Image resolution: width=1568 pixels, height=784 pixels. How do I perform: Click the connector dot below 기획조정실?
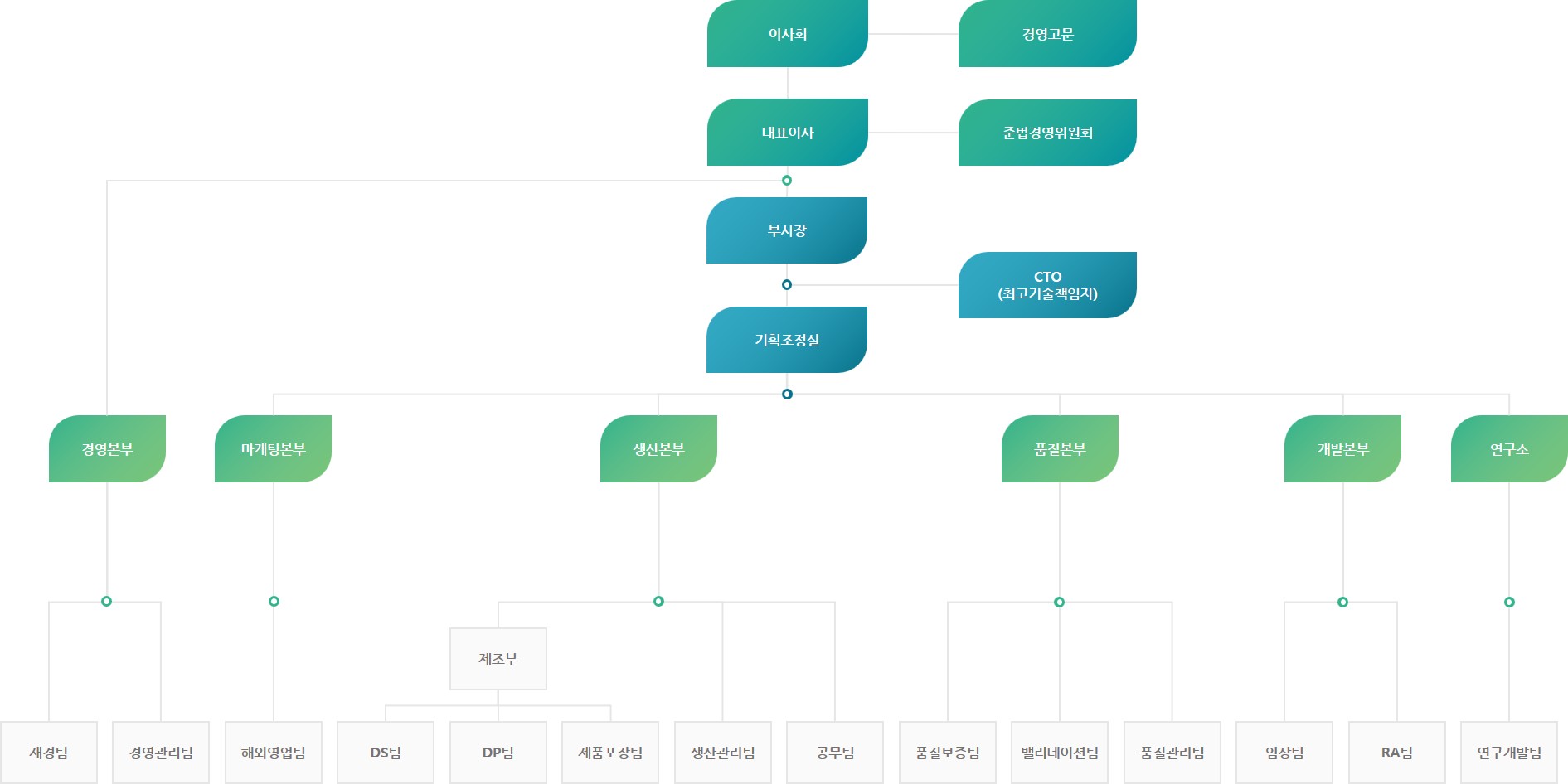pyautogui.click(x=787, y=394)
